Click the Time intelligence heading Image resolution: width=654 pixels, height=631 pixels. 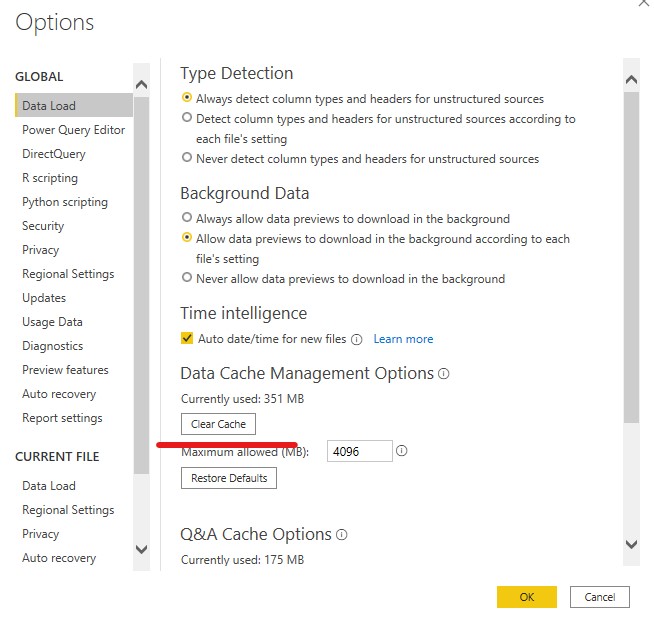click(x=244, y=314)
